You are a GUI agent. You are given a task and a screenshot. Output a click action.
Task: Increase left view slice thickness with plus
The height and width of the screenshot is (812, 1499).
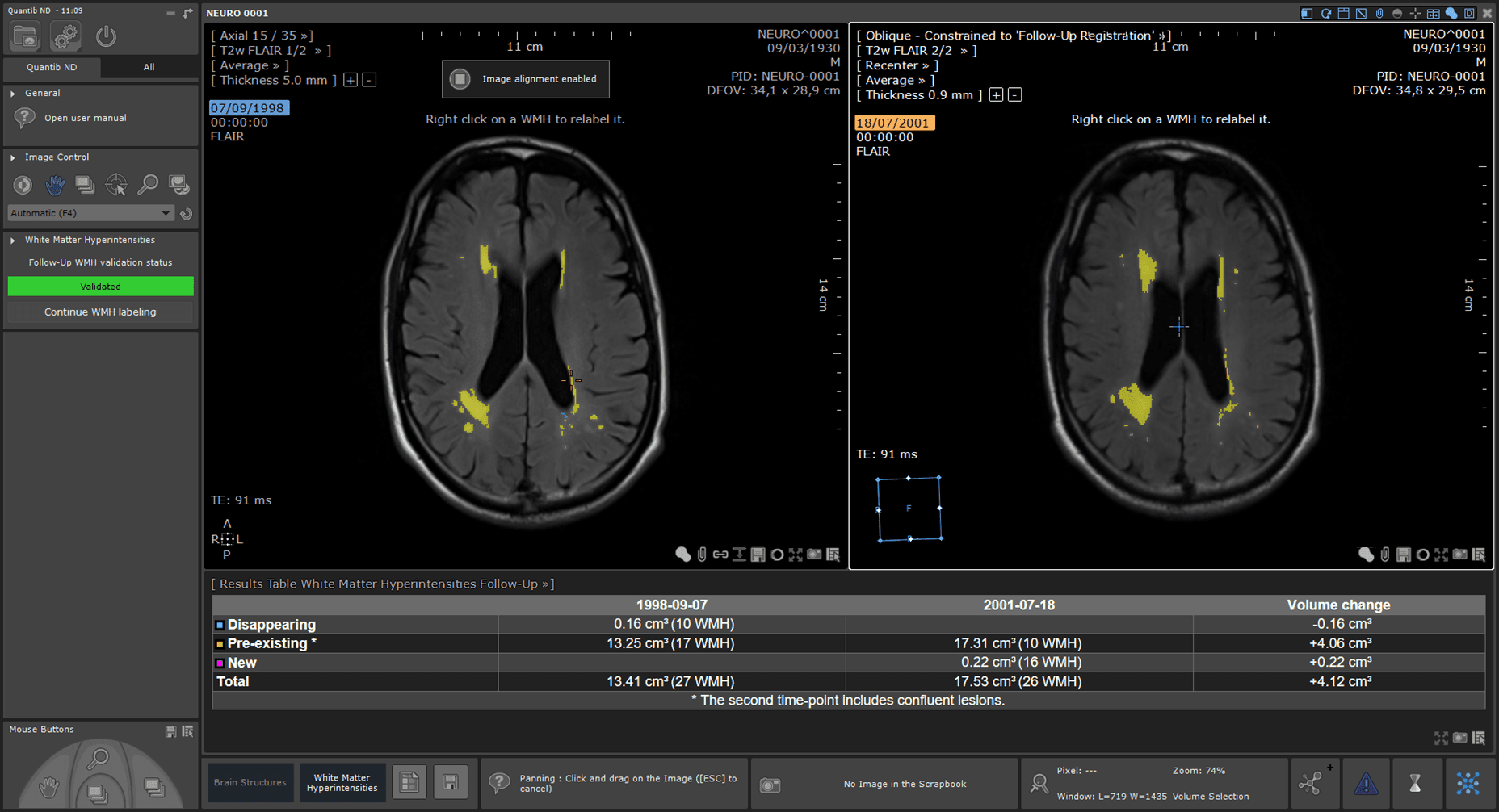351,80
